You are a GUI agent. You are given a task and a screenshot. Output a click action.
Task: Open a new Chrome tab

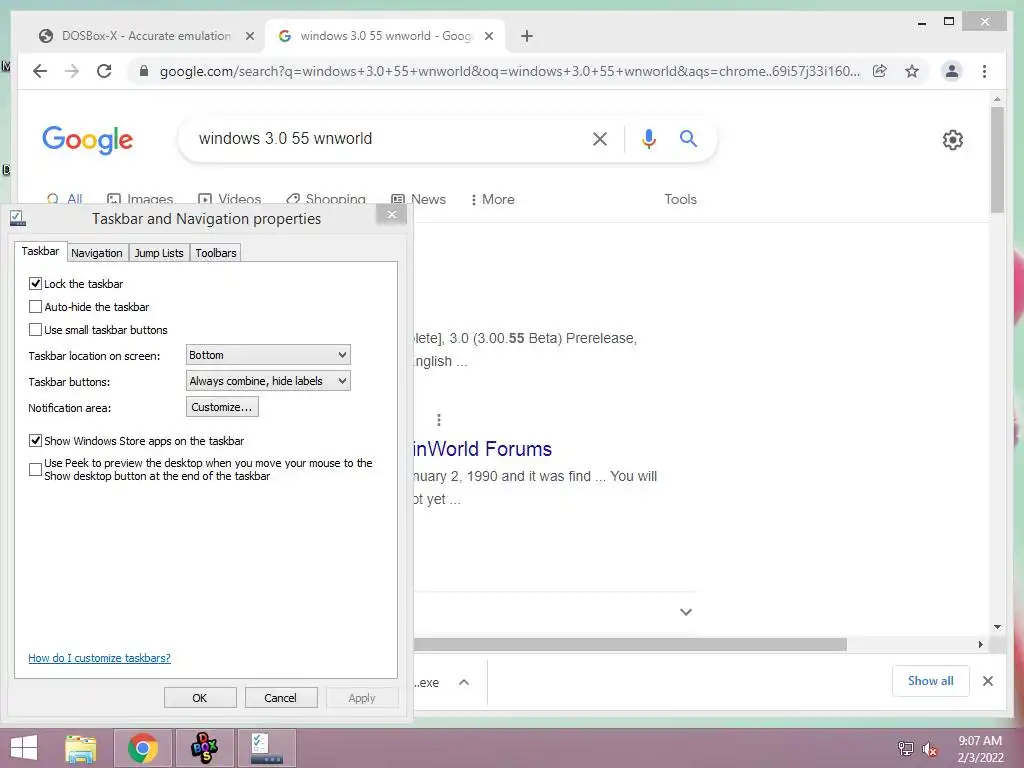point(527,36)
